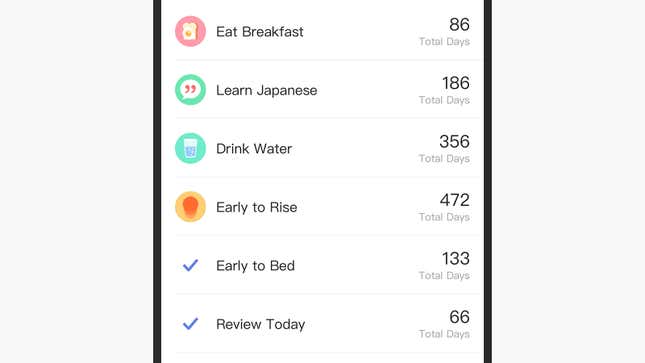Tap the 86 total days count
Viewport: 645px width, 363px height.
[459, 25]
